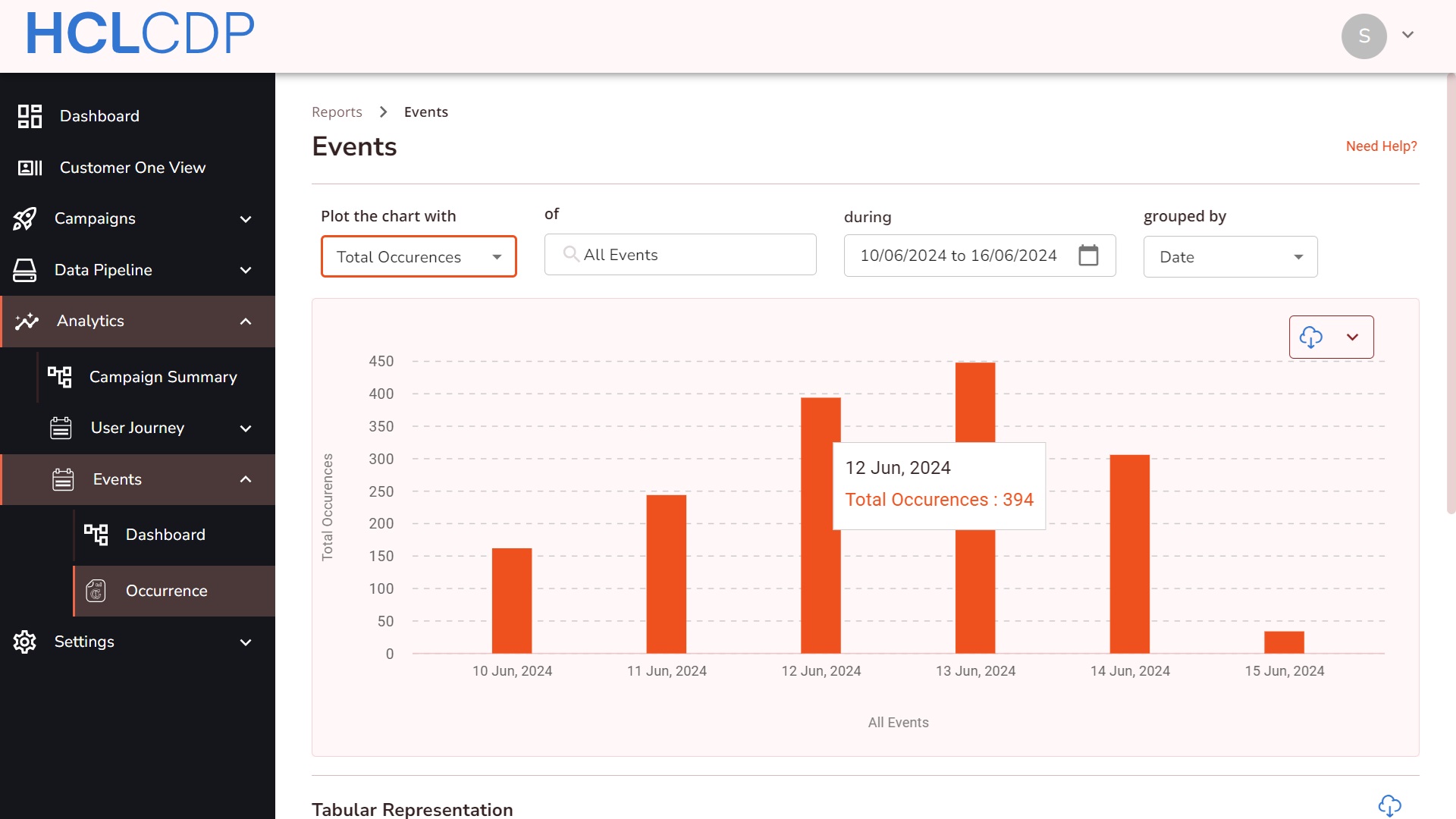Viewport: 1456px width, 819px height.
Task: Click the Data Pipeline icon
Action: (x=24, y=270)
